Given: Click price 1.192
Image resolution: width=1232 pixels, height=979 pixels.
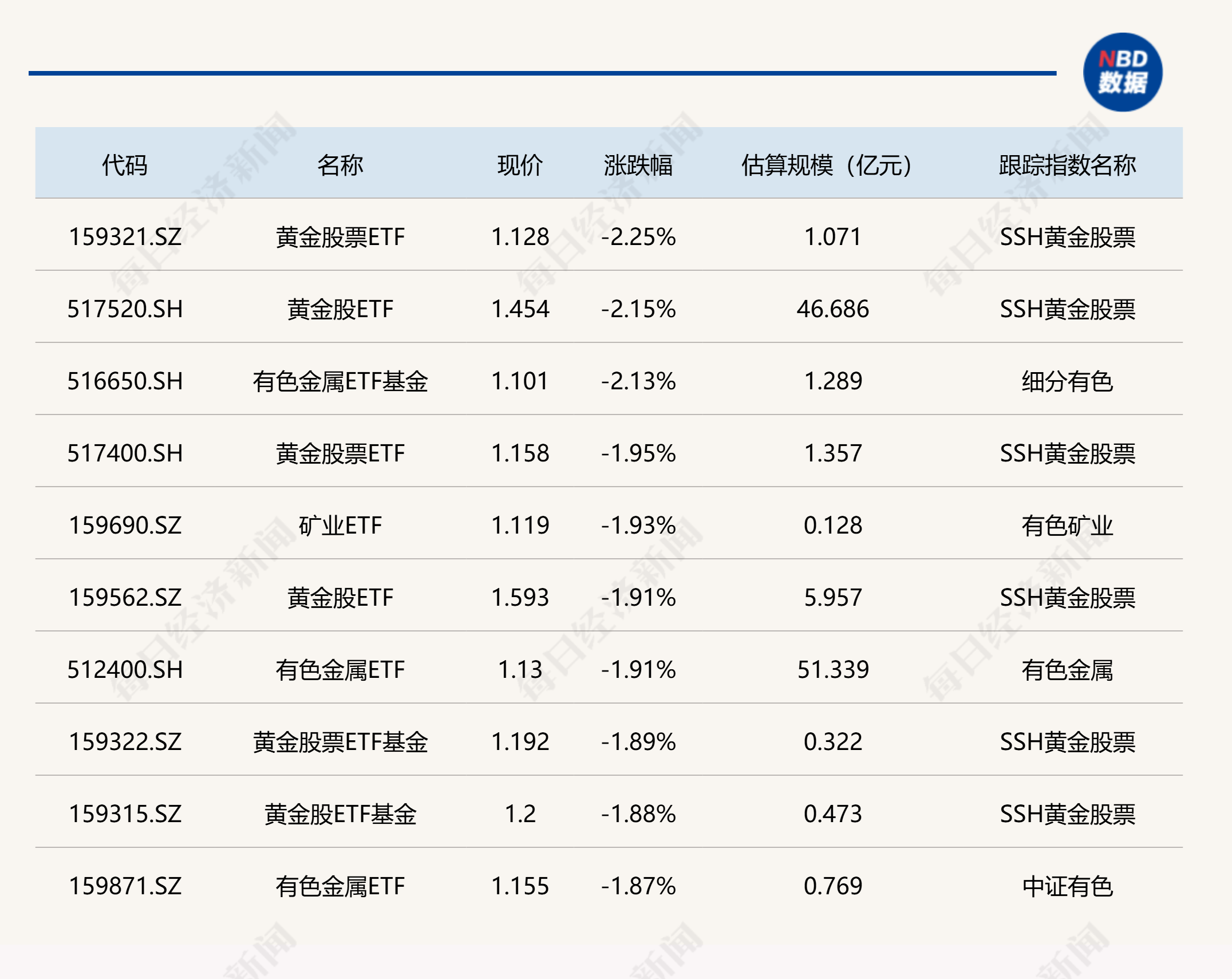Looking at the screenshot, I should click(520, 742).
